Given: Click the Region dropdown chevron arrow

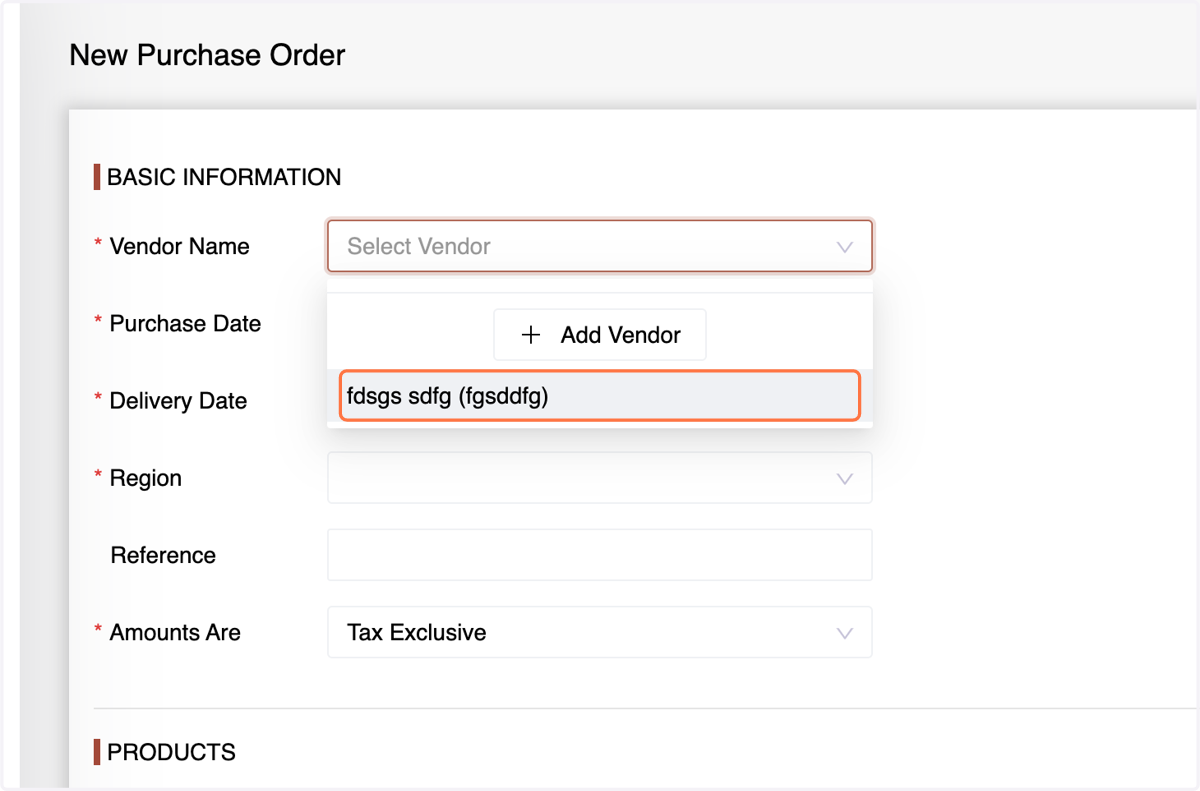Looking at the screenshot, I should (x=844, y=479).
